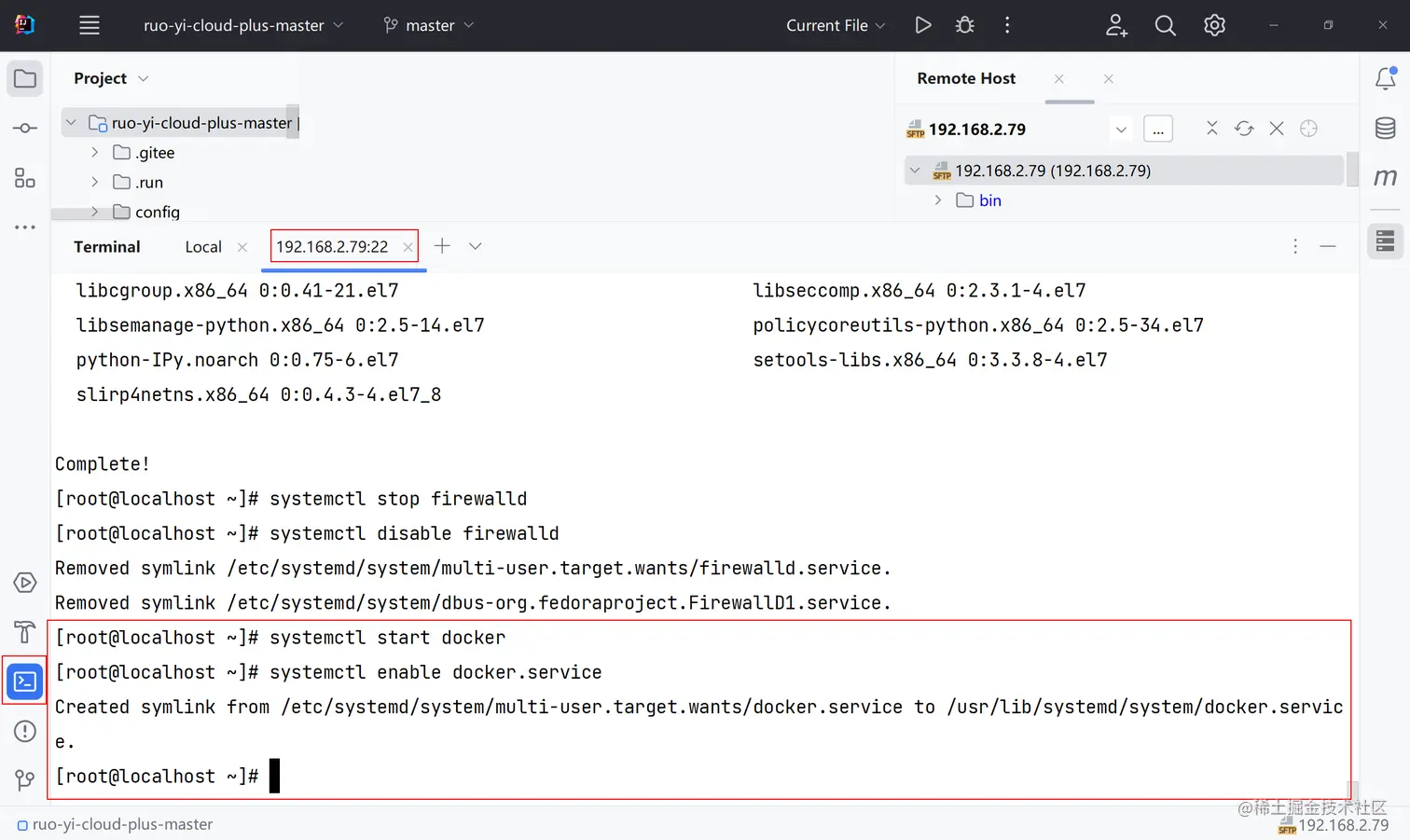The image size is (1410, 840).
Task: Expand the remote bin folder
Action: (x=938, y=200)
